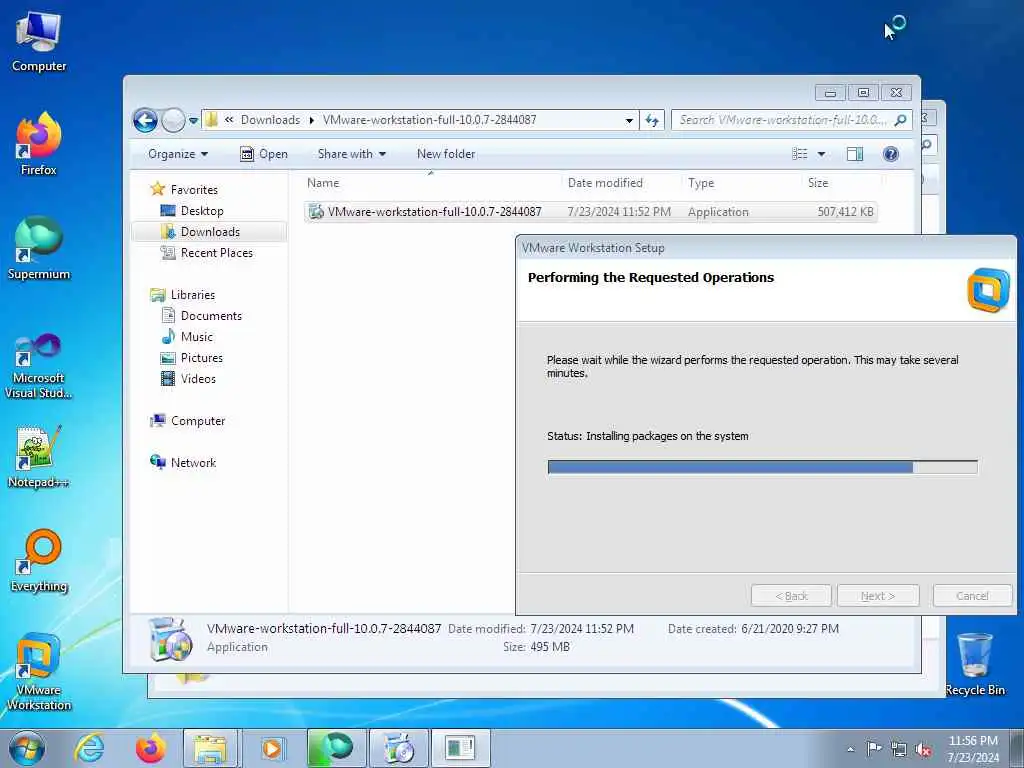Switch to Windows Explorer taskbar button
Image resolution: width=1024 pixels, height=768 pixels.
pos(210,748)
